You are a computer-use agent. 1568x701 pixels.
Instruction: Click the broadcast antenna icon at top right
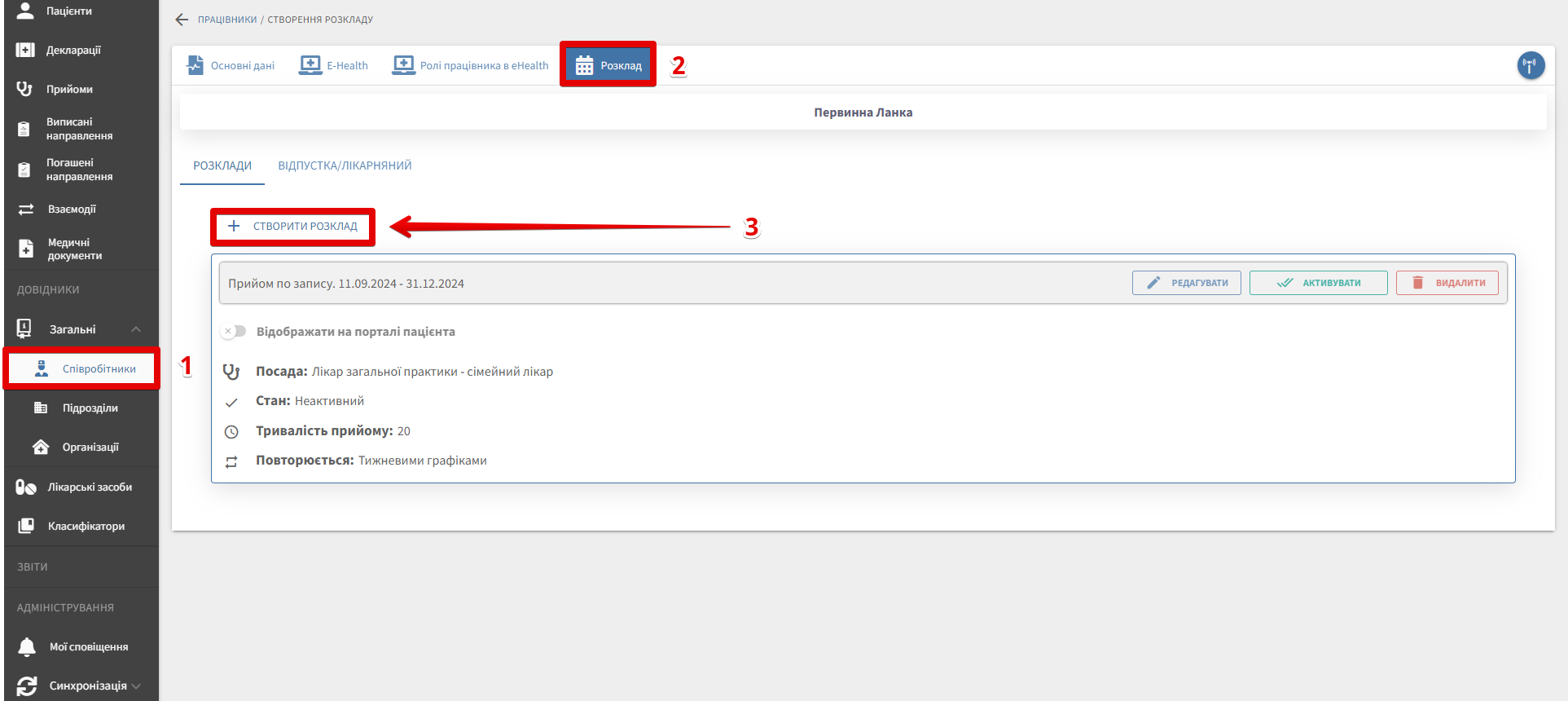click(1531, 65)
